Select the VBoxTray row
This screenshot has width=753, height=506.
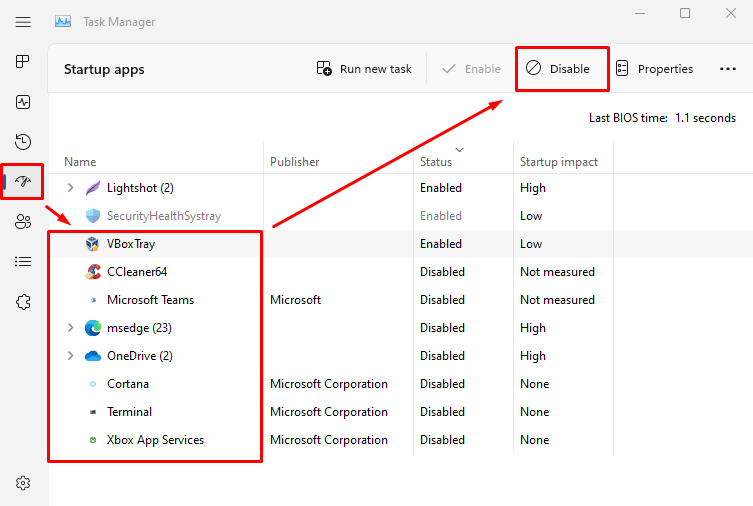pos(401,244)
